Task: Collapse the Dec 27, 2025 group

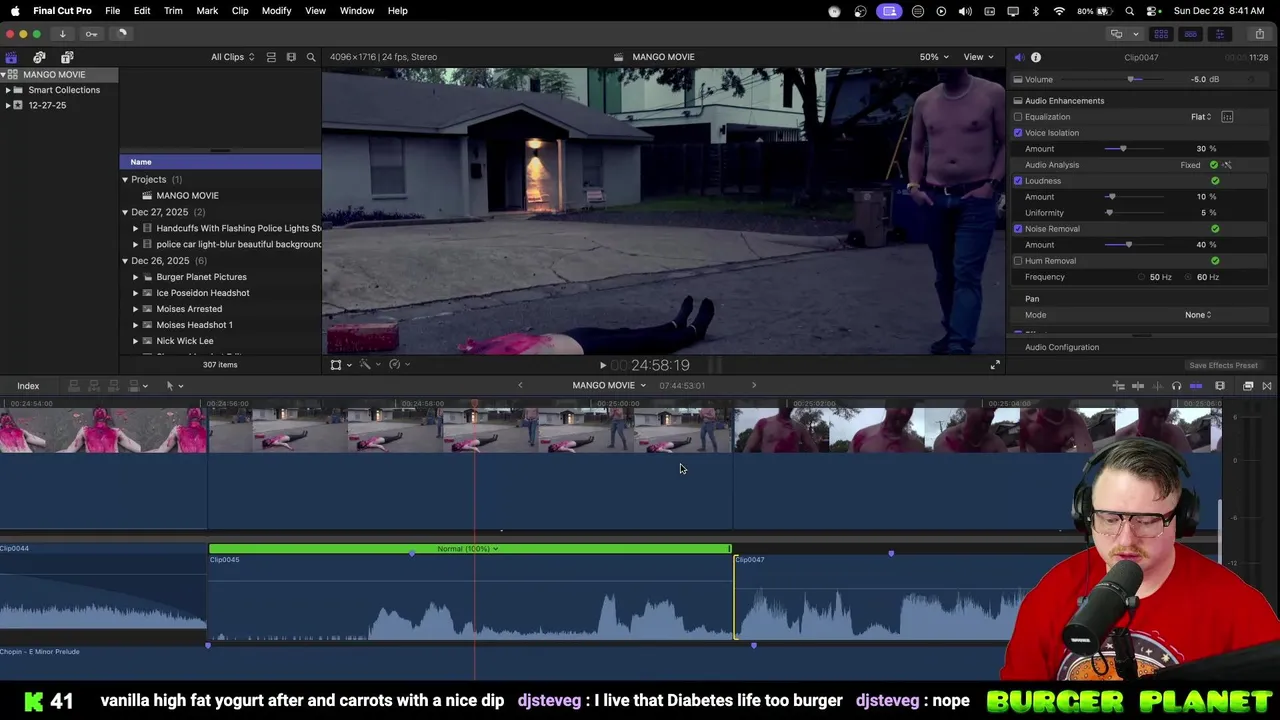Action: pos(125,212)
